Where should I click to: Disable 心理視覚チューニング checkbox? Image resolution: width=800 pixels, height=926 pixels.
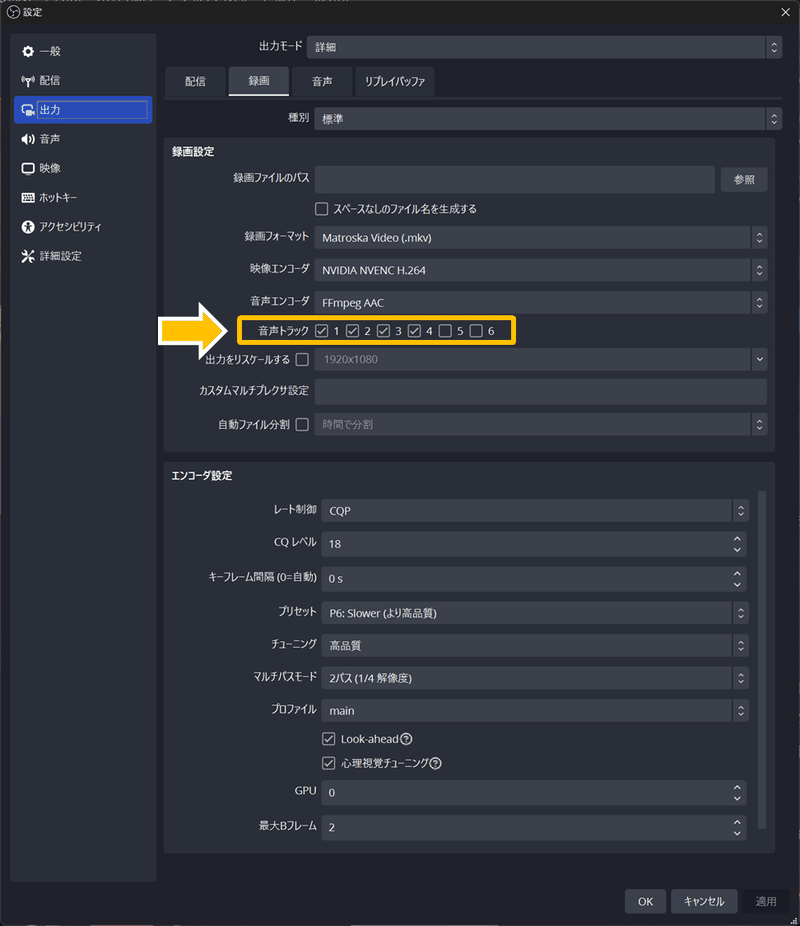[x=329, y=764]
